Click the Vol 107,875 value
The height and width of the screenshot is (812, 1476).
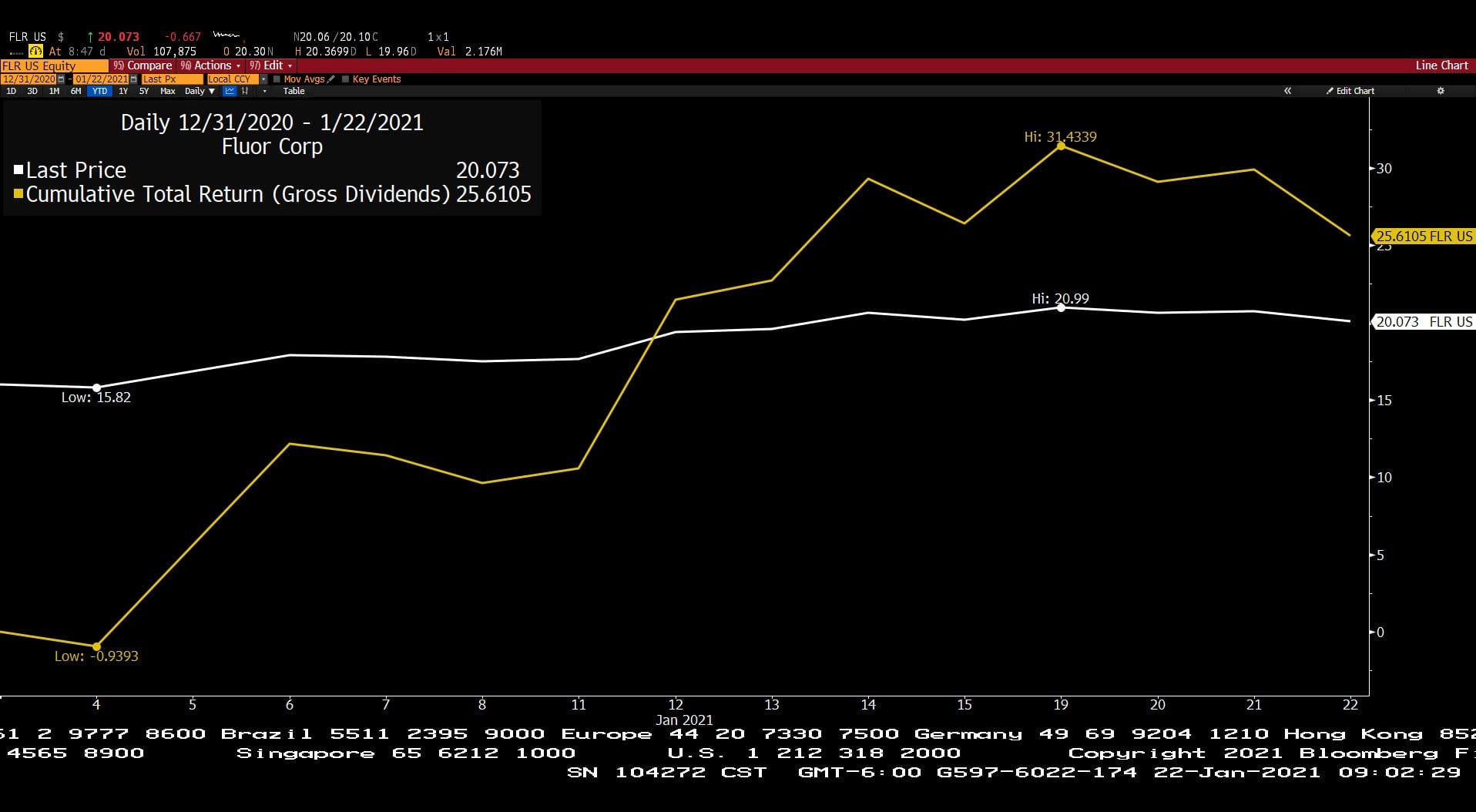161,52
